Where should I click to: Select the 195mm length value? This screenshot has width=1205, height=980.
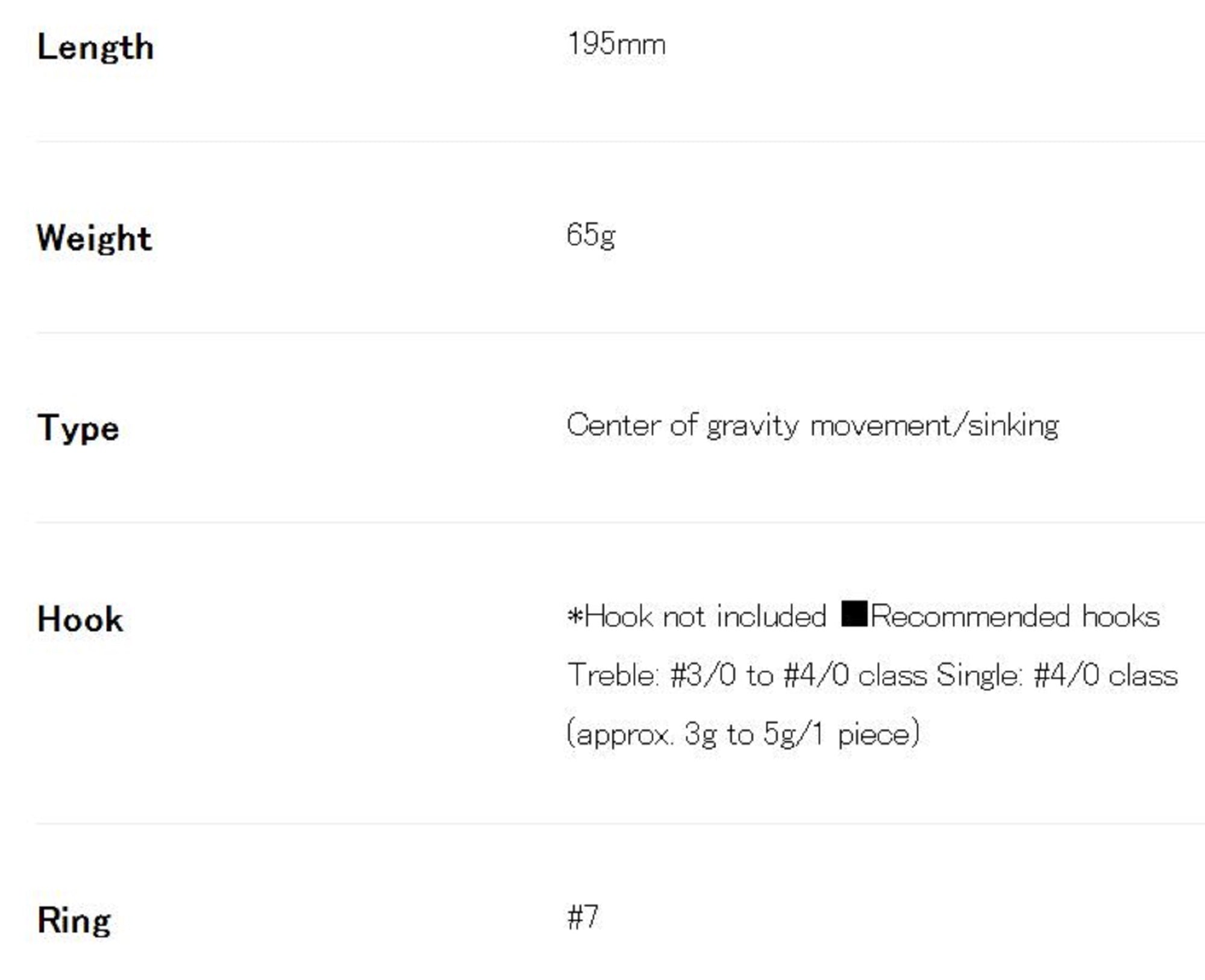(x=616, y=45)
